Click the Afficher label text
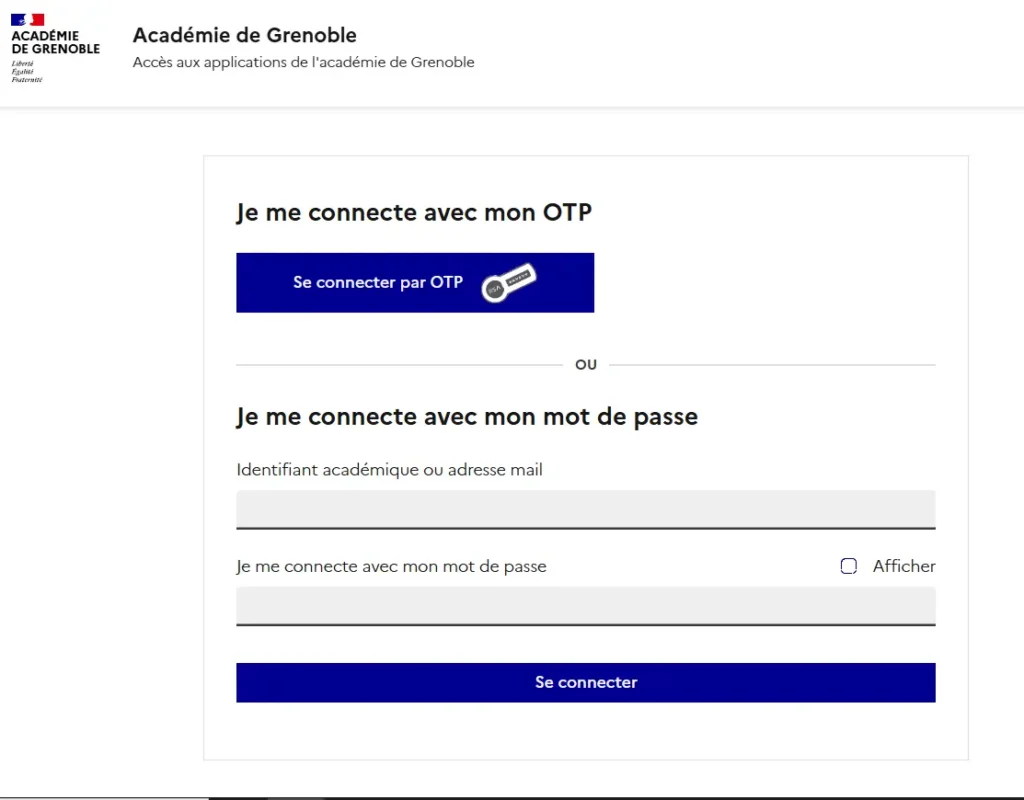 [904, 566]
